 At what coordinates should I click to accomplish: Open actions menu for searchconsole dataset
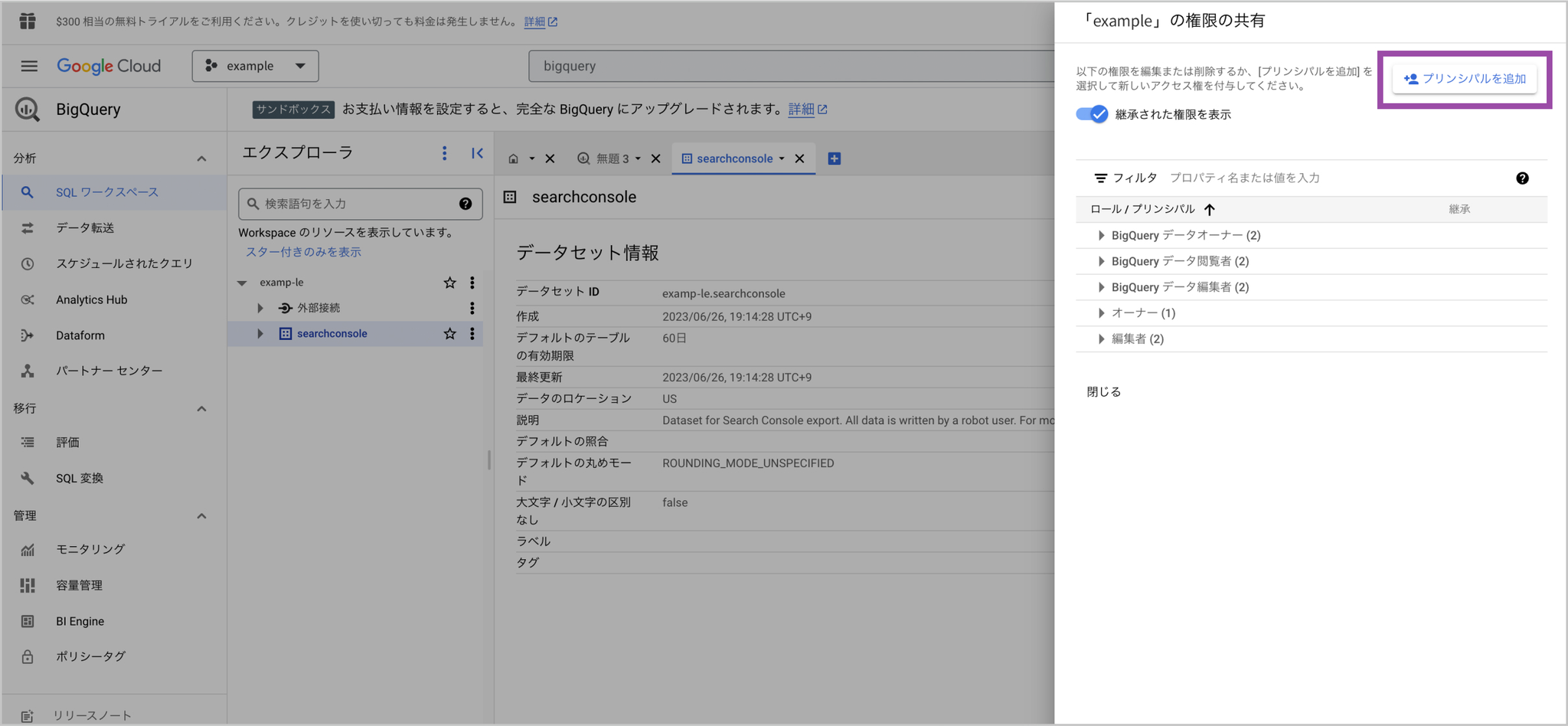(x=472, y=333)
